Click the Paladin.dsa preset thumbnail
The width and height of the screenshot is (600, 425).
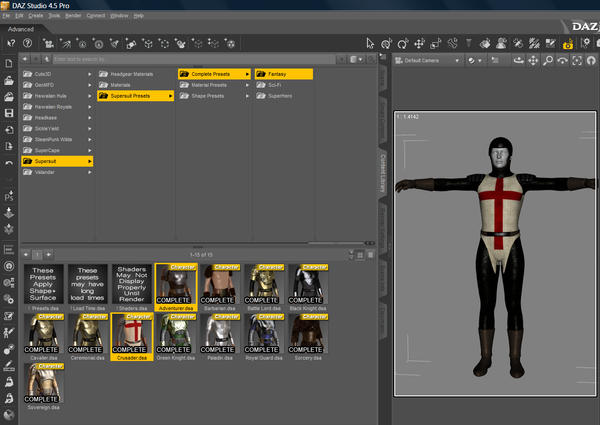click(x=216, y=335)
